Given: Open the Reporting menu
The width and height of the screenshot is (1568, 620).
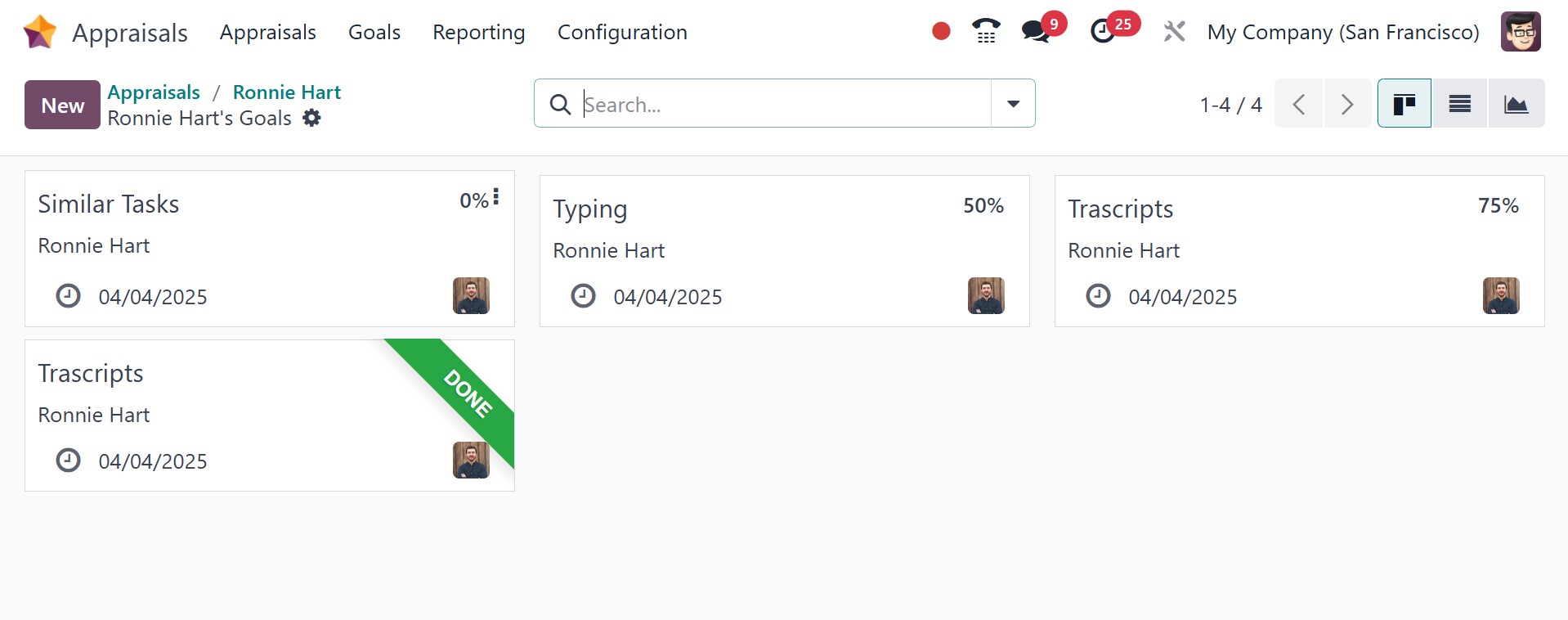Looking at the screenshot, I should click(x=478, y=32).
